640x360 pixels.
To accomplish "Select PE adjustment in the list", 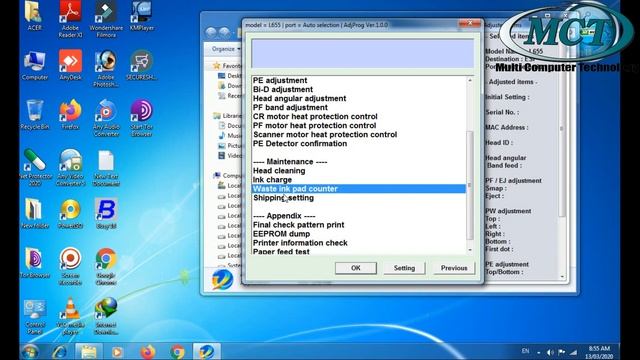I will [x=280, y=80].
